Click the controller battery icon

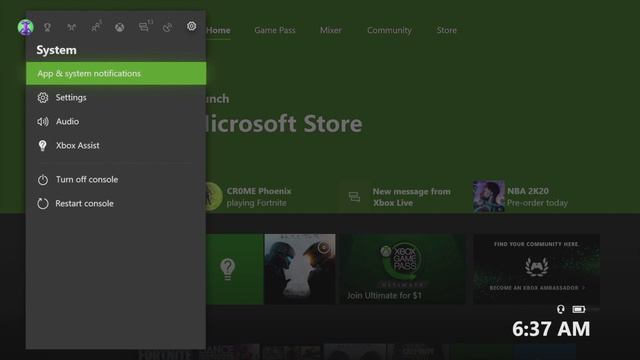pyautogui.click(x=579, y=309)
